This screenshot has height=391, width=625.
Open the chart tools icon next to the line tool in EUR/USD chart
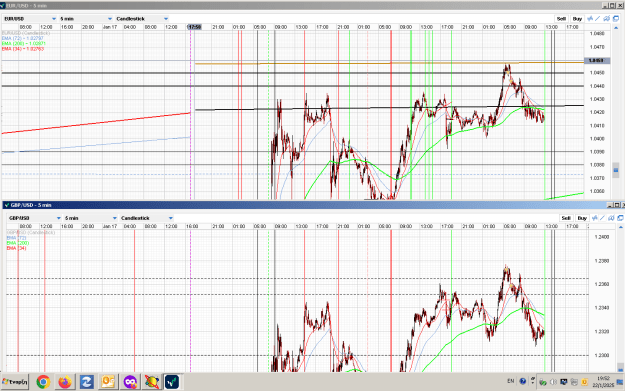606,18
